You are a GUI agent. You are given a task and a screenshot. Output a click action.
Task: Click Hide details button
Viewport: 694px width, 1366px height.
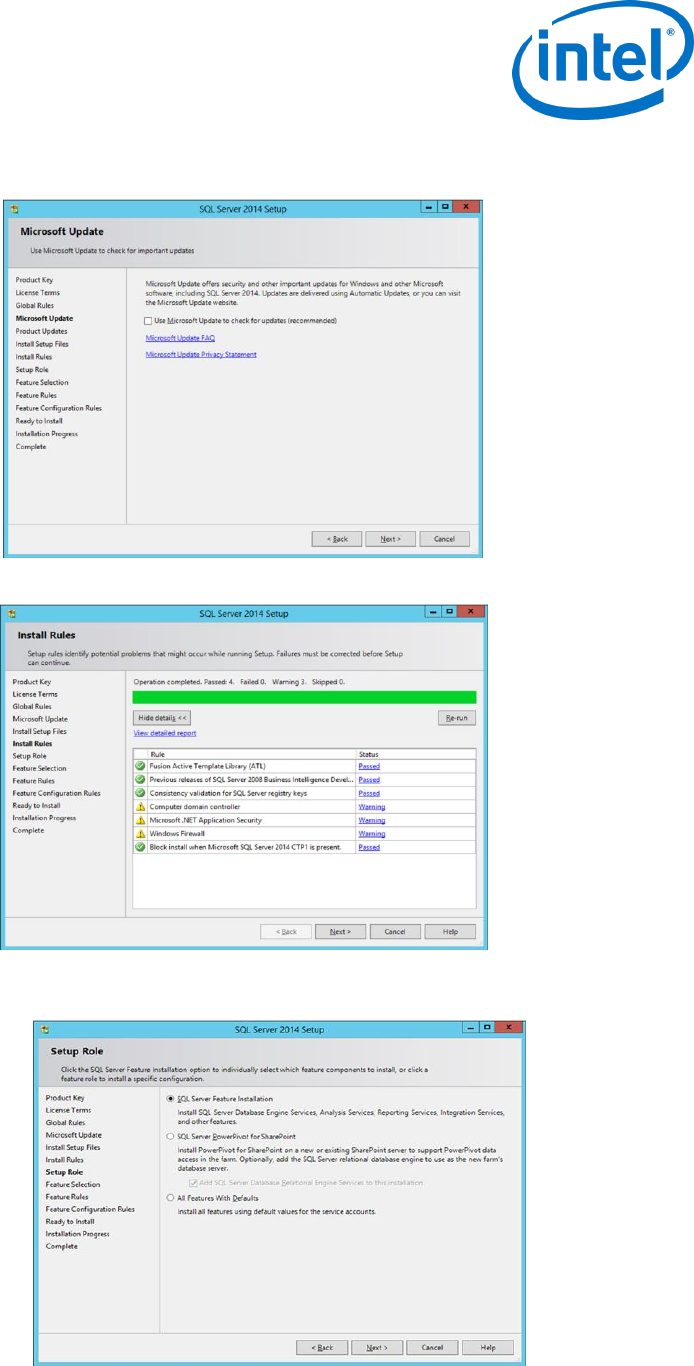point(162,717)
